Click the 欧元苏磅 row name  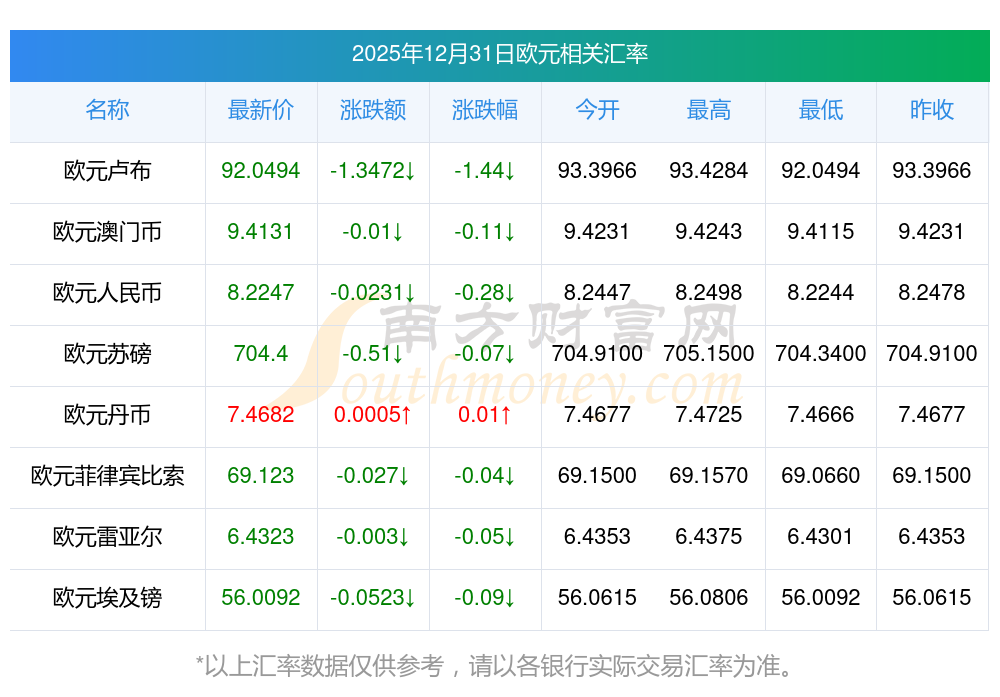pos(107,353)
